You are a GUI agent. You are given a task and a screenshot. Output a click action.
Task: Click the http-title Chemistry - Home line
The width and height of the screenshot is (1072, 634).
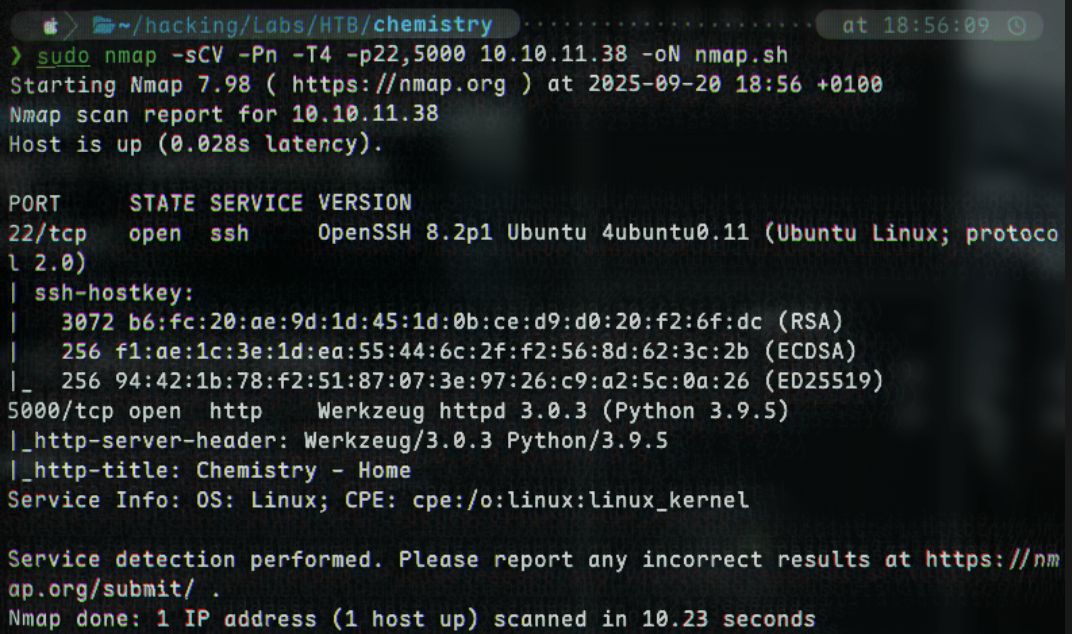210,470
